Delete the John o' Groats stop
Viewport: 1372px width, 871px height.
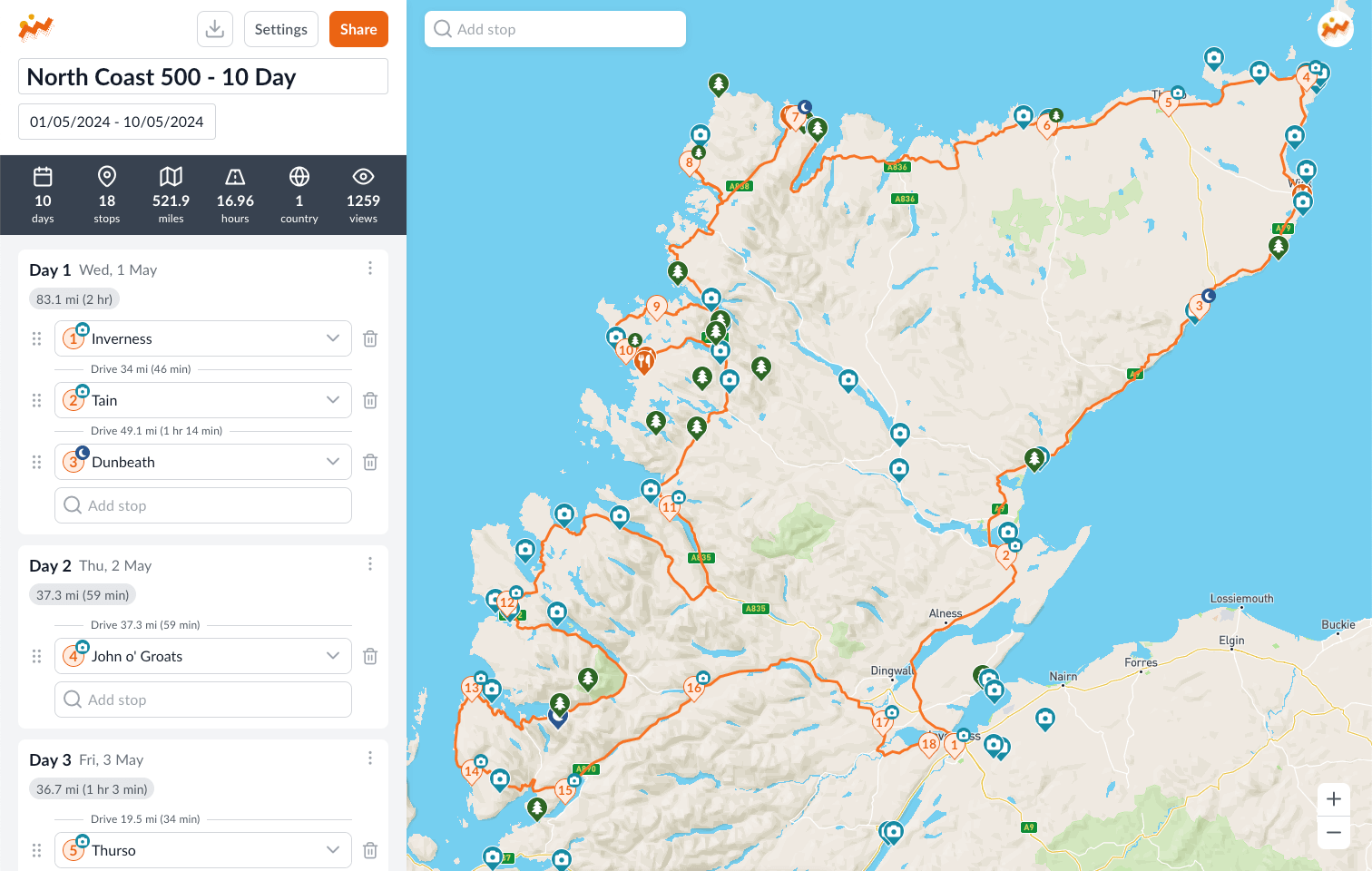[370, 656]
